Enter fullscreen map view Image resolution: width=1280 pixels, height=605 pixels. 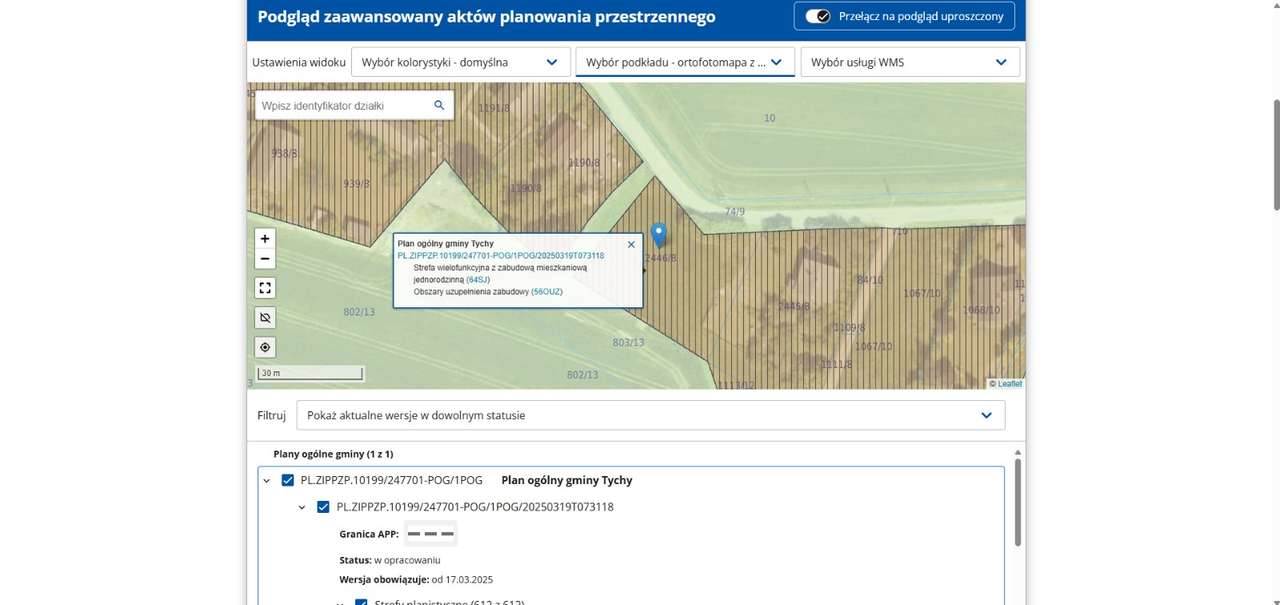(265, 288)
